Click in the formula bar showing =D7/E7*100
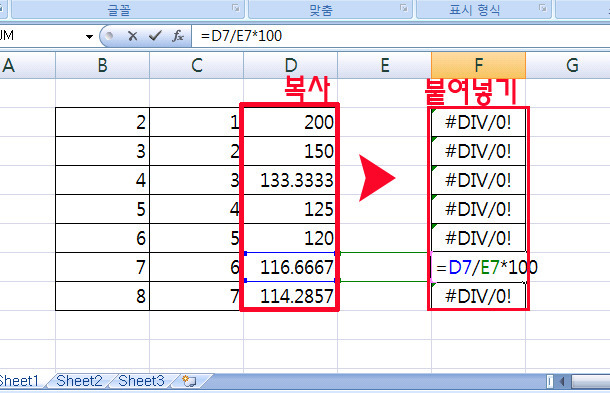 [401, 36]
